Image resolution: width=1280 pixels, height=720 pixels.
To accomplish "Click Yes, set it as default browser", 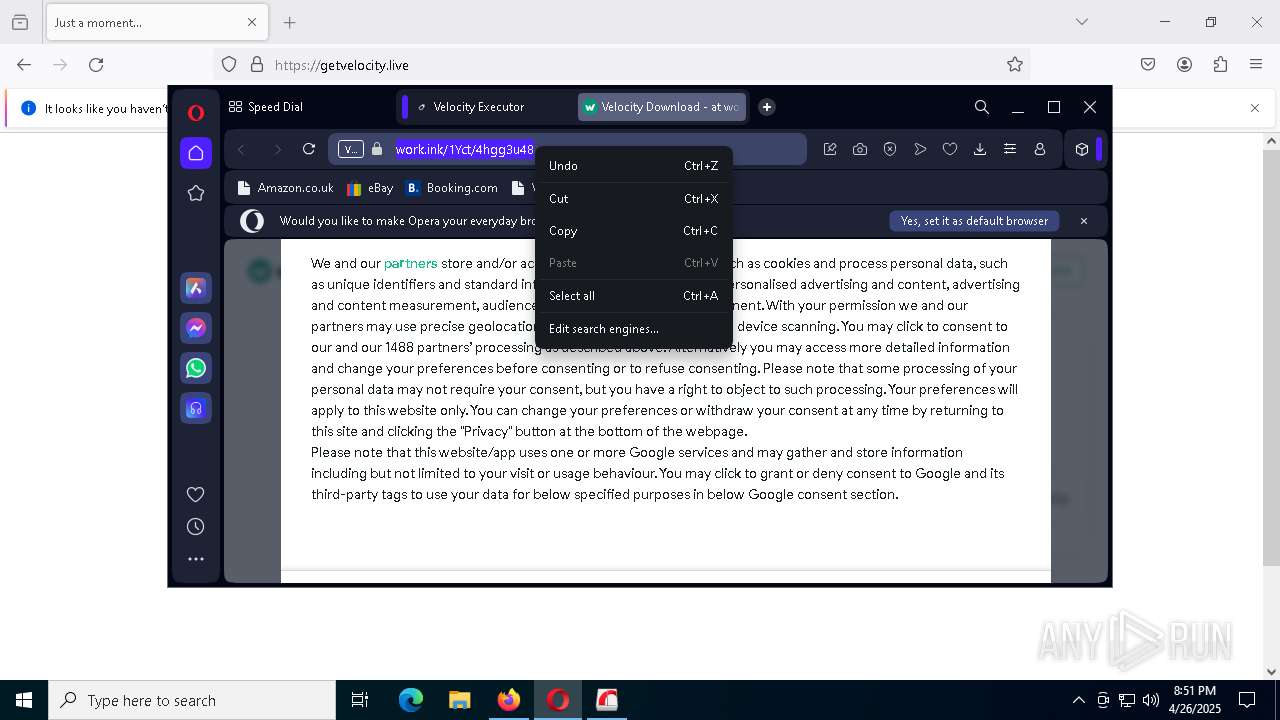I will [x=974, y=221].
